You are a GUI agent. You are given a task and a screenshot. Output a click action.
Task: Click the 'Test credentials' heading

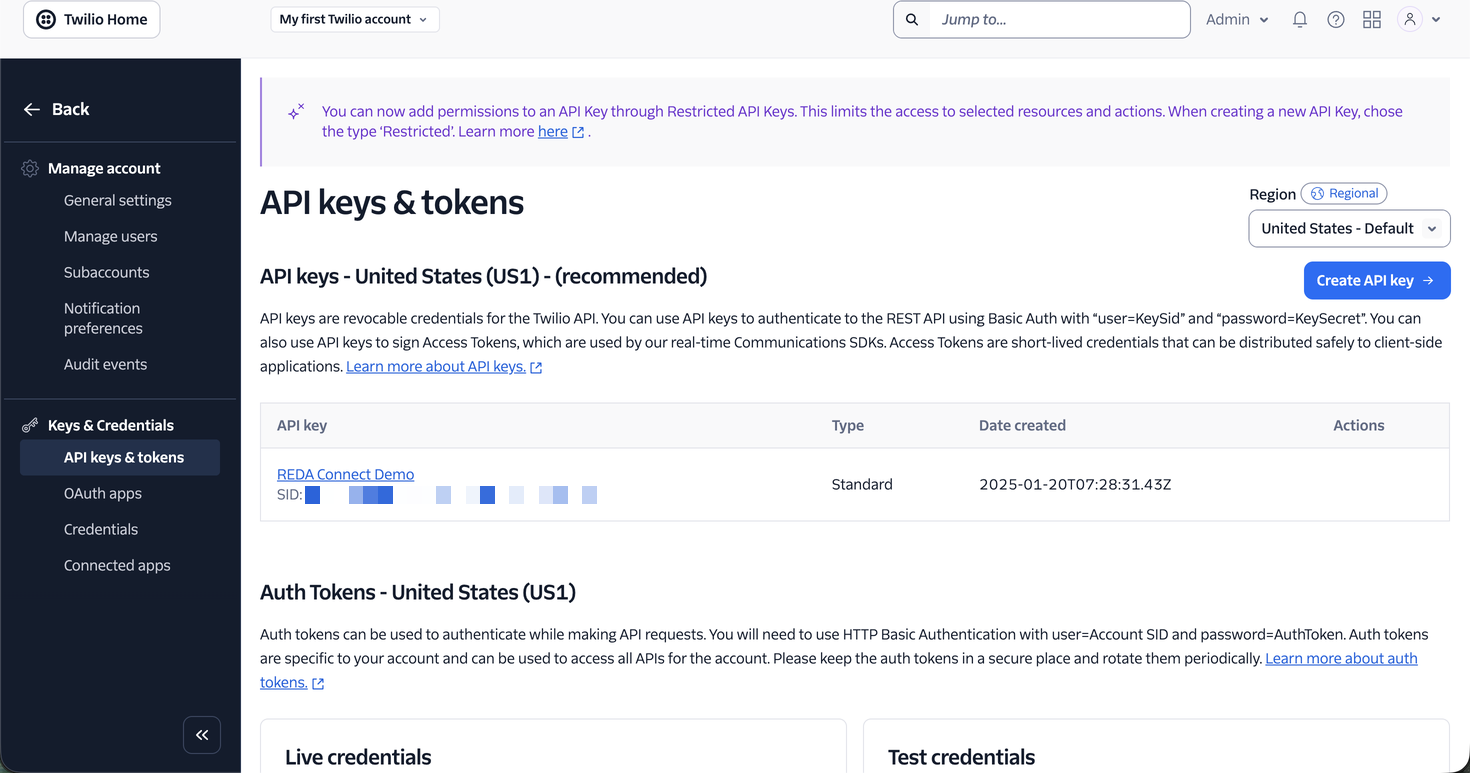coord(961,757)
